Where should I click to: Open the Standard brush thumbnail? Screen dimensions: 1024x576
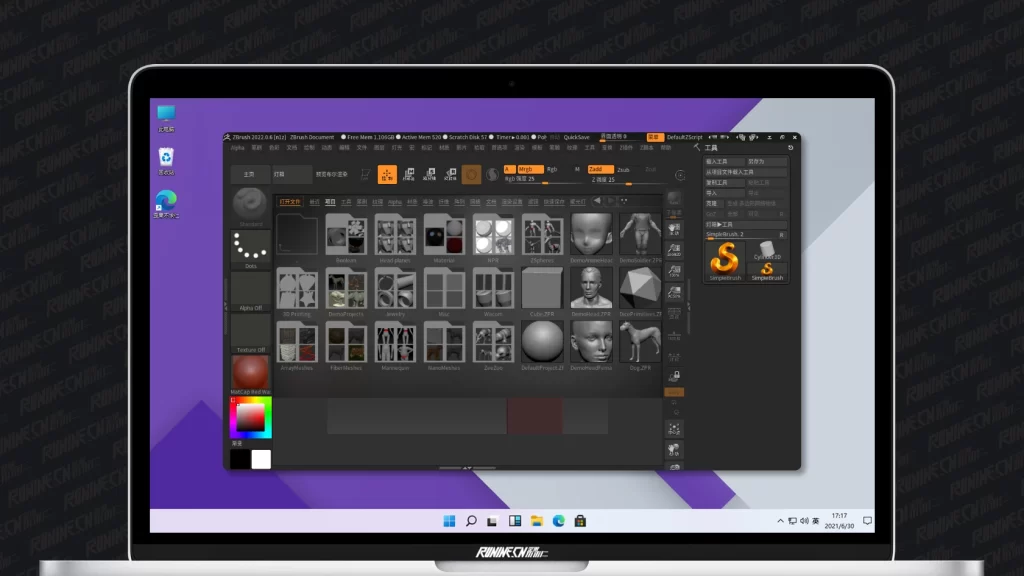coord(250,205)
